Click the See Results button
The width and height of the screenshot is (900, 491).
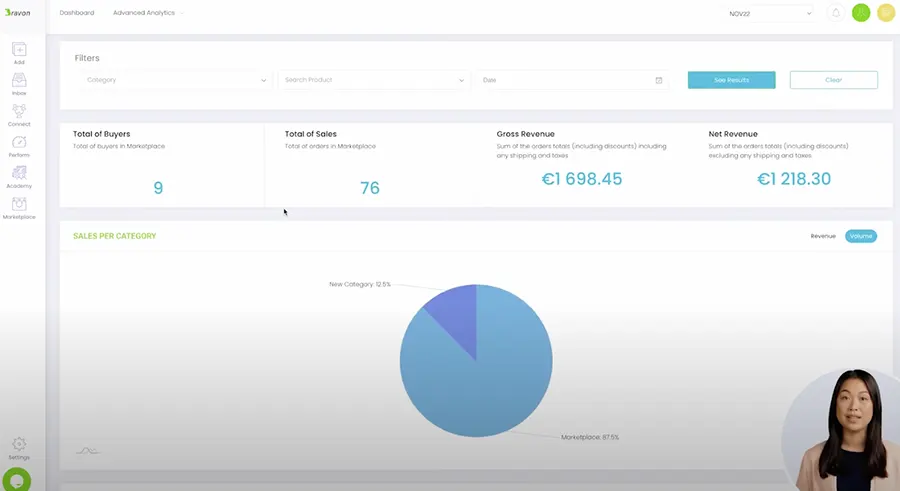coord(731,80)
